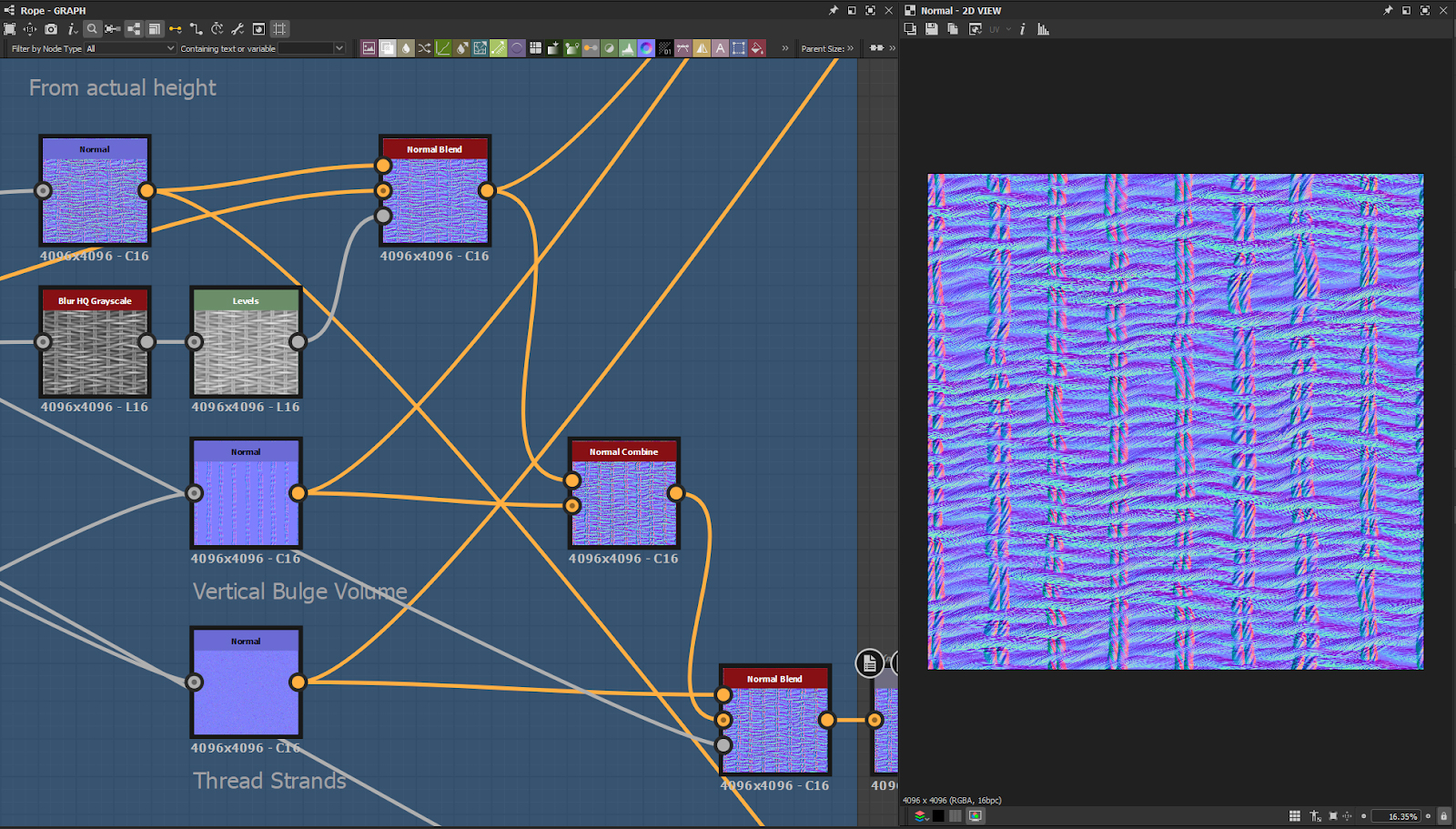The width and height of the screenshot is (1456, 829).
Task: Toggle the zoom lock padlock in 2D view
Action: click(1443, 816)
